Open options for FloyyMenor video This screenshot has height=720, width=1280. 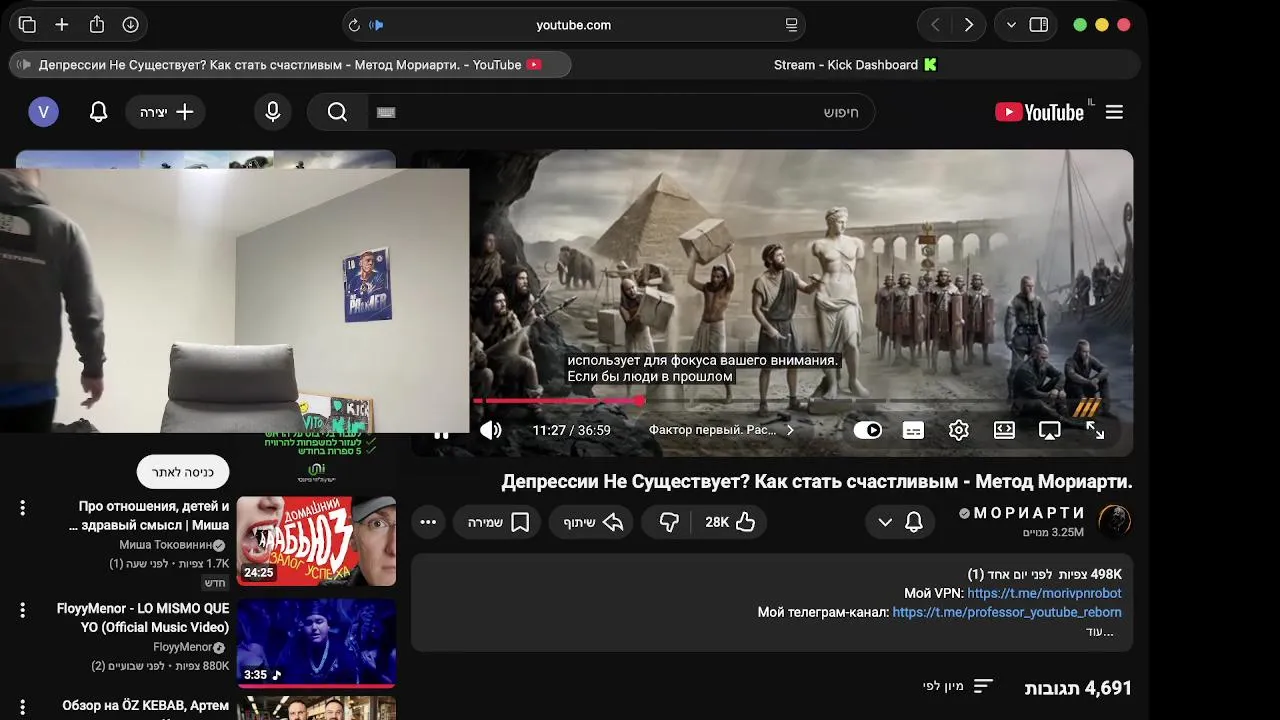22,610
